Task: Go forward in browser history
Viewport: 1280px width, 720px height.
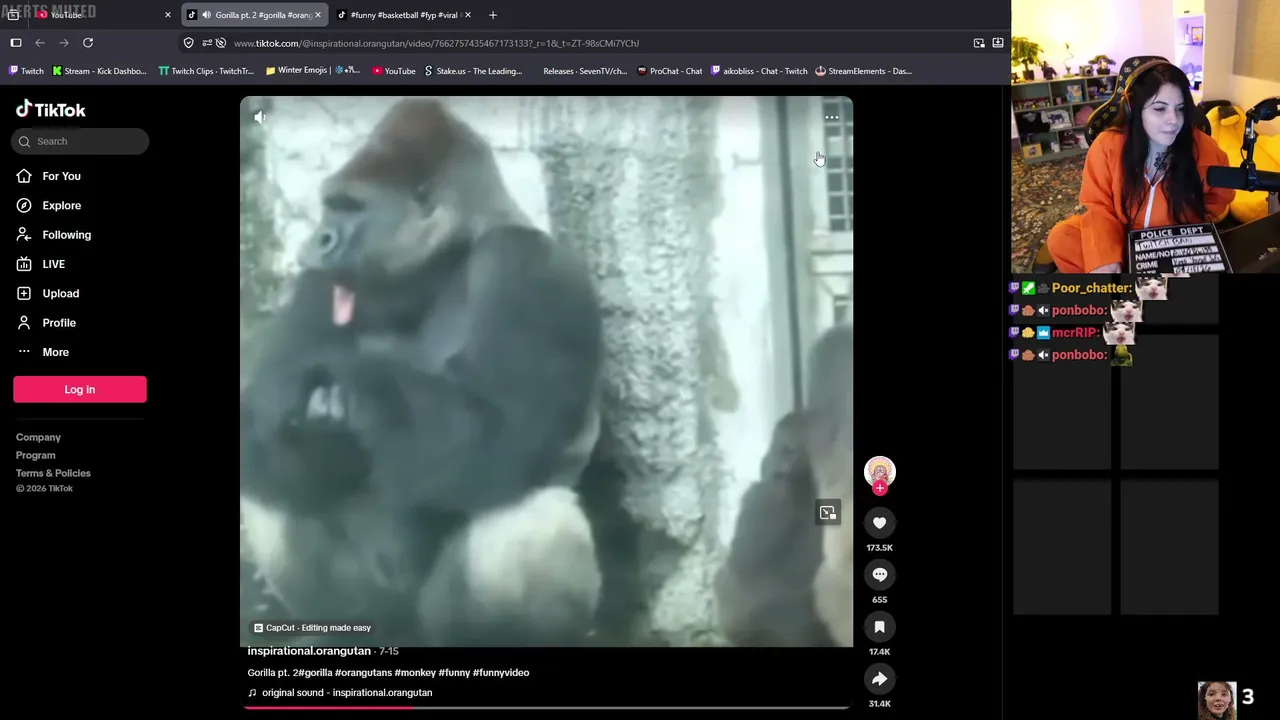Action: point(64,43)
